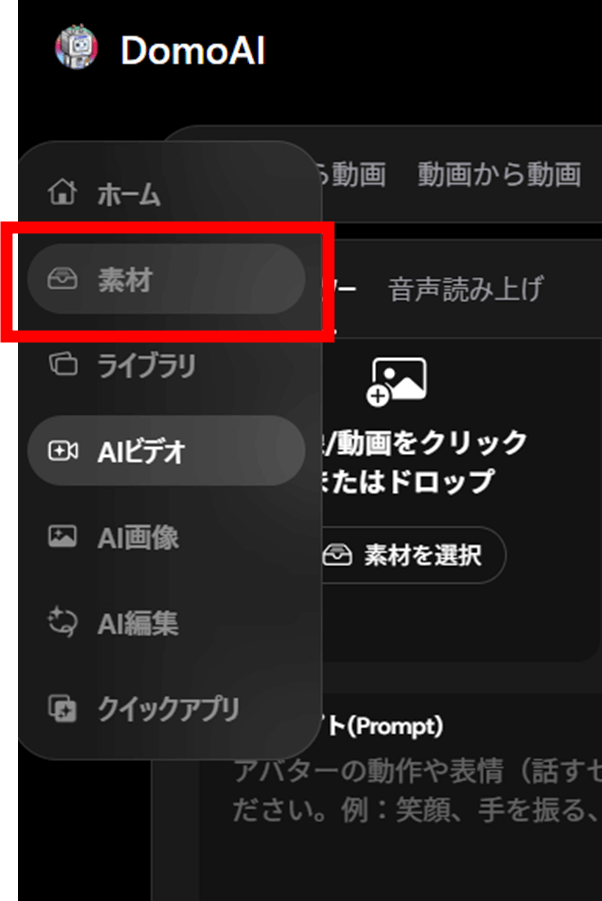Click the picture icon beside AI画像
602x901 pixels.
pyautogui.click(x=62, y=537)
